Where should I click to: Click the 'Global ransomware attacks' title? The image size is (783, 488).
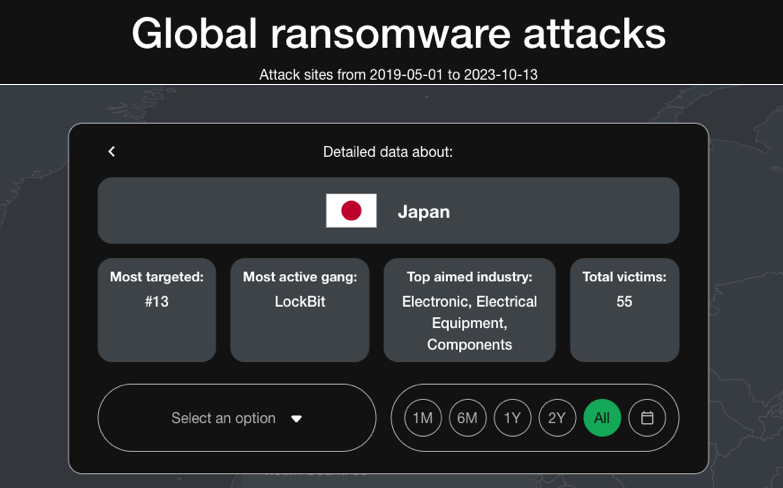398,34
